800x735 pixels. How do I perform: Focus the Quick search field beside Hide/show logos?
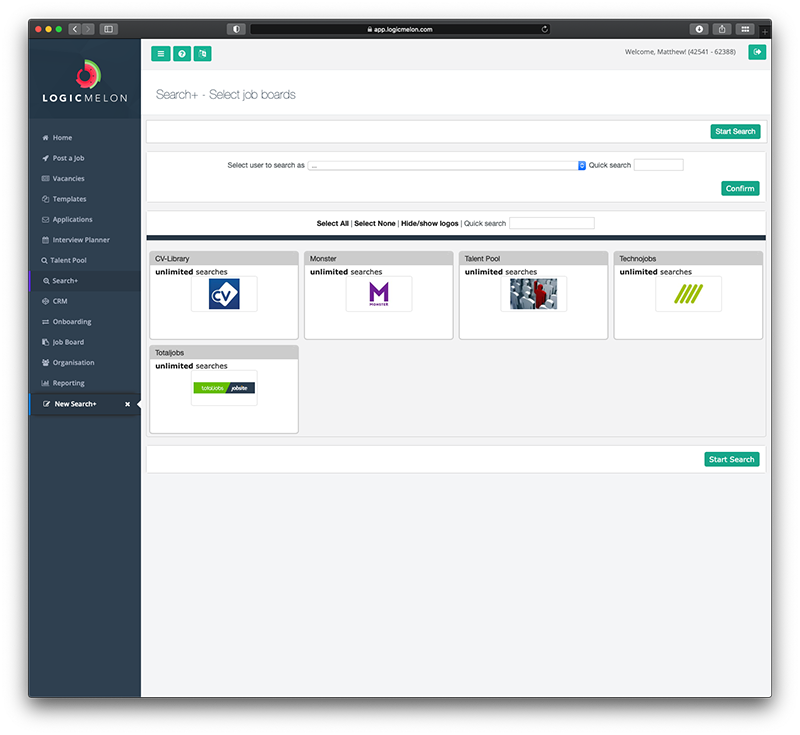552,223
